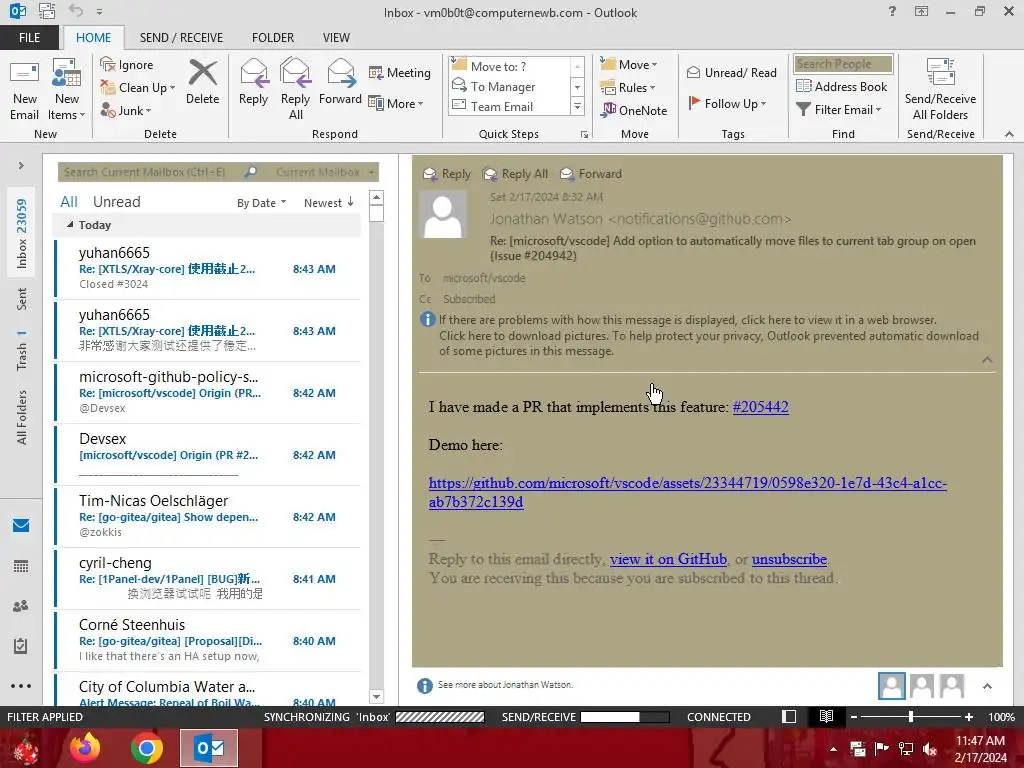Collapse the Today group
Image resolution: width=1024 pixels, height=768 pixels.
[70, 225]
